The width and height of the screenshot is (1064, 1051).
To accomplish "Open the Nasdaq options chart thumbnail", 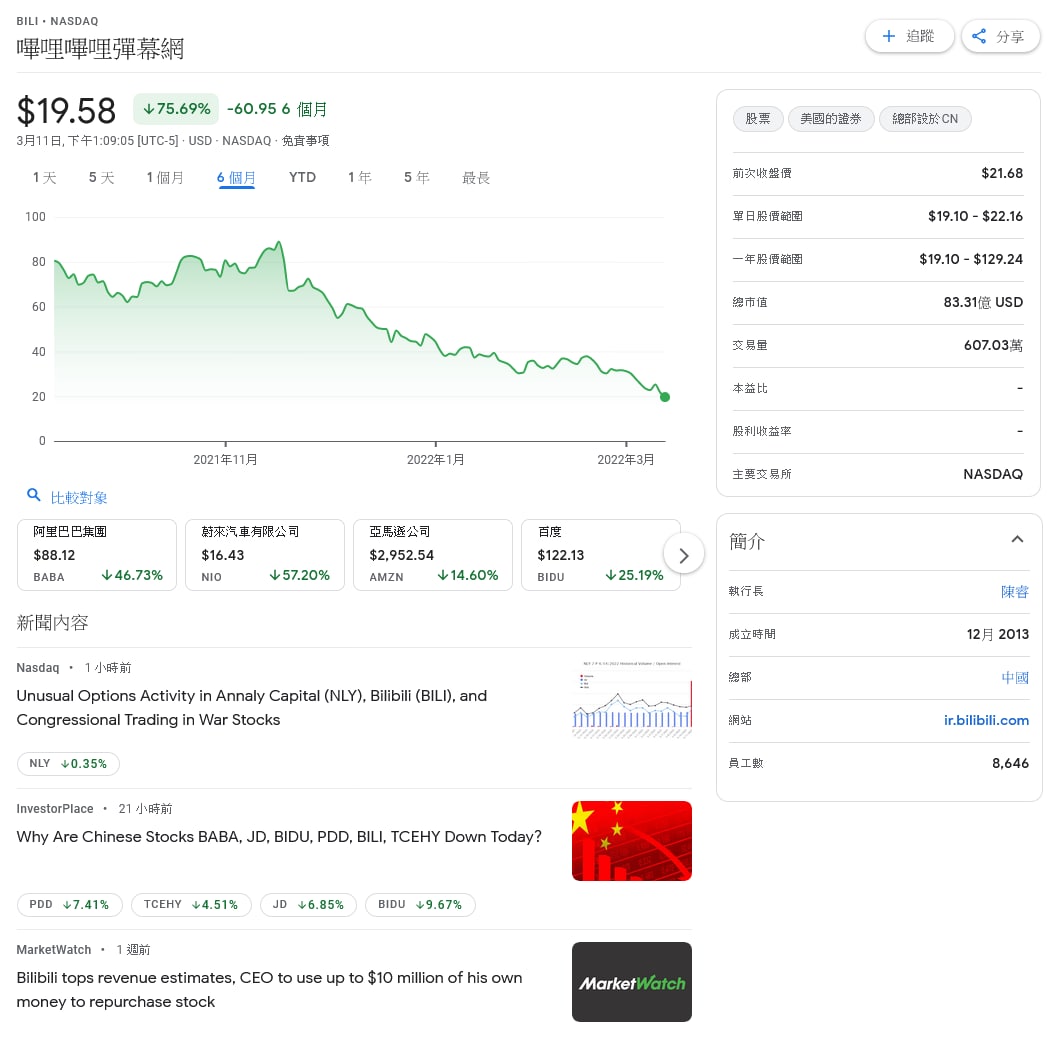I will coord(632,700).
